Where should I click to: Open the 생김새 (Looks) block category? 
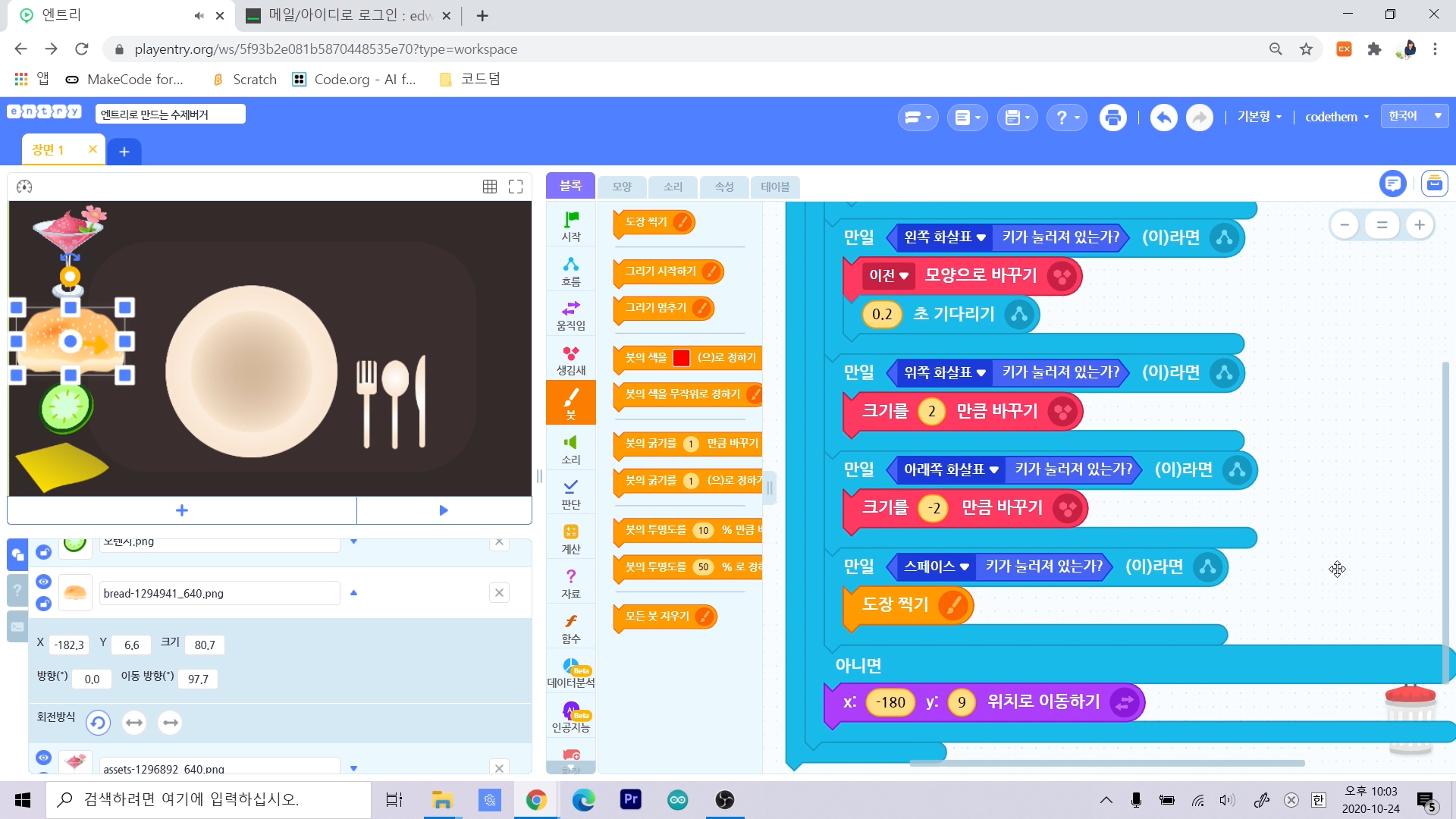tap(571, 360)
